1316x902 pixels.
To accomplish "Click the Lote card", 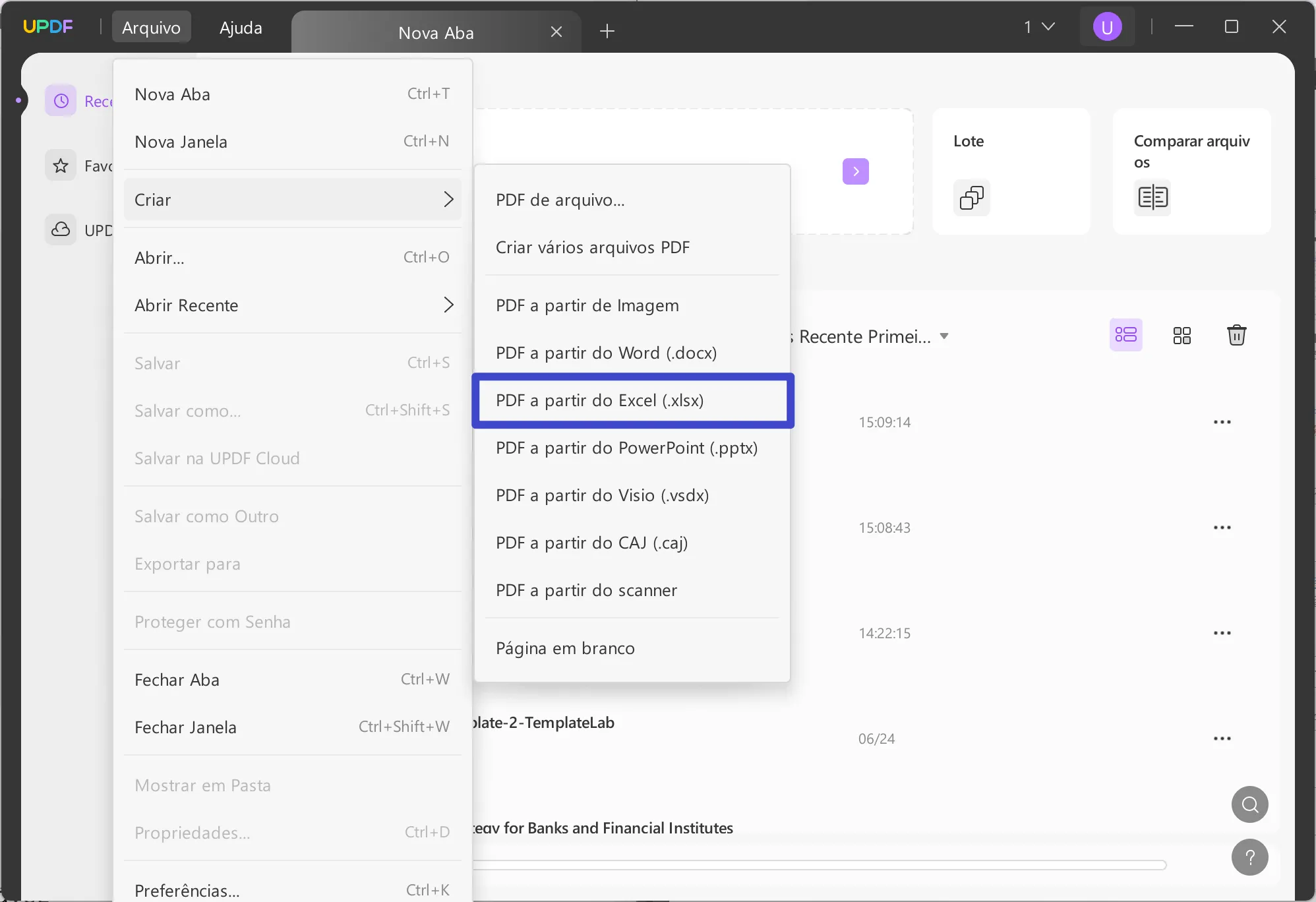I will click(x=1011, y=171).
